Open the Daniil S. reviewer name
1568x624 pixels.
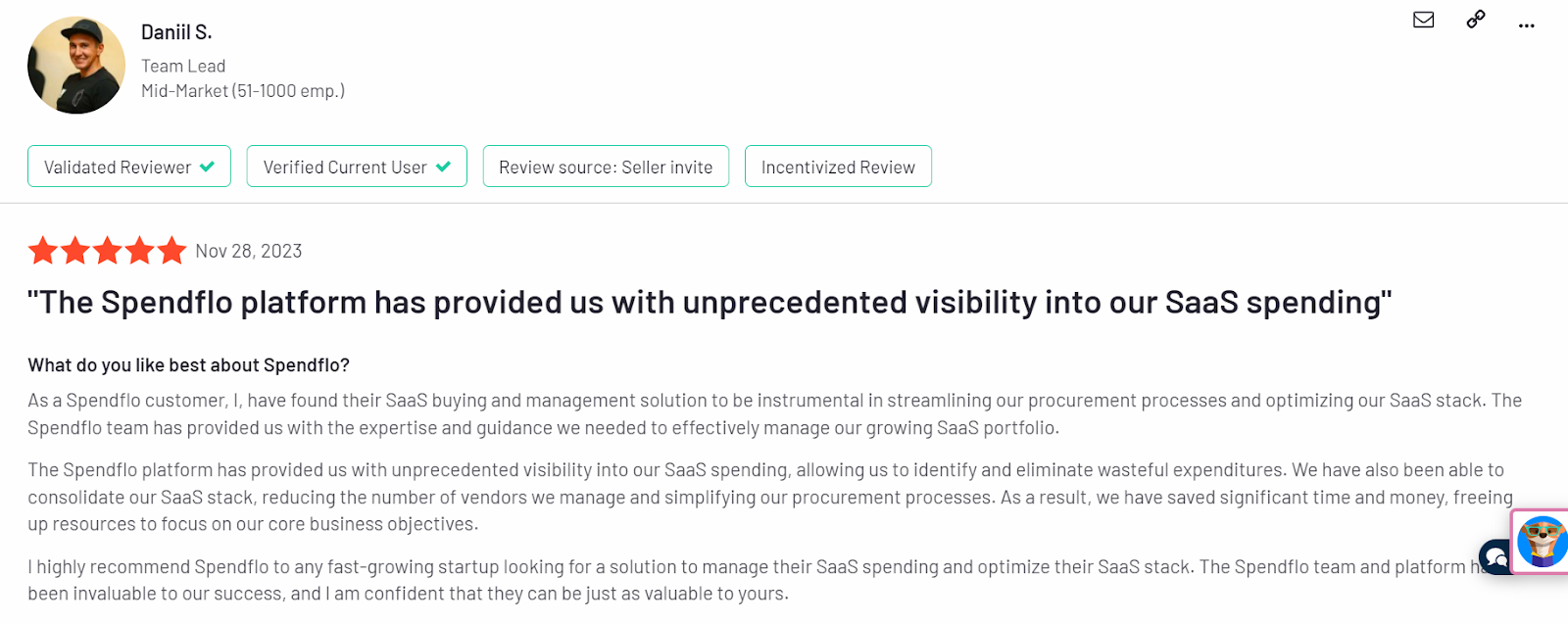coord(176,32)
